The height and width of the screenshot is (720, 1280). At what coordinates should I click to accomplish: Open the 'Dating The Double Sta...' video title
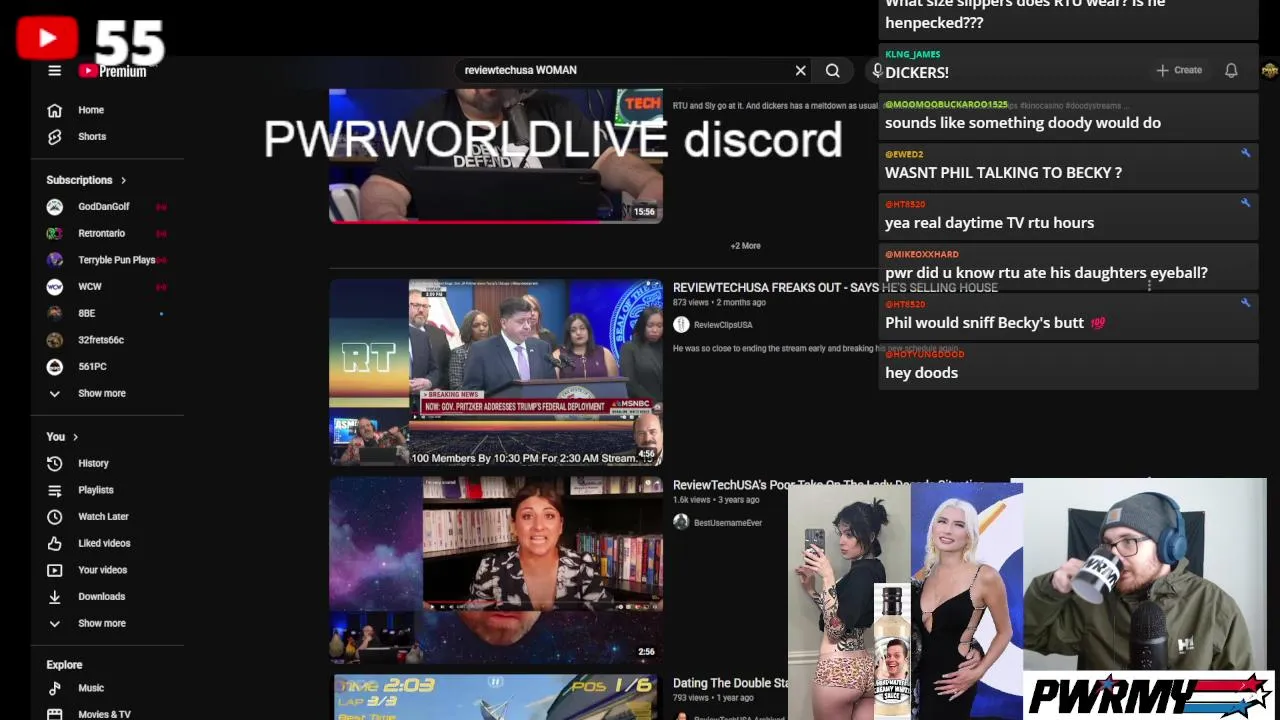[x=730, y=683]
